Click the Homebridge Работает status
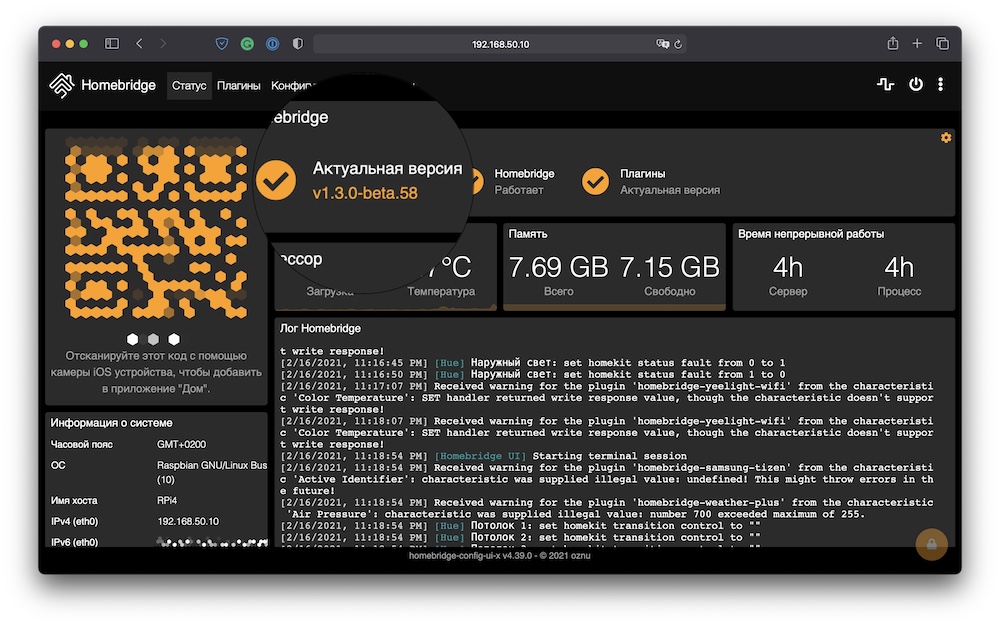1000x625 pixels. (x=524, y=181)
